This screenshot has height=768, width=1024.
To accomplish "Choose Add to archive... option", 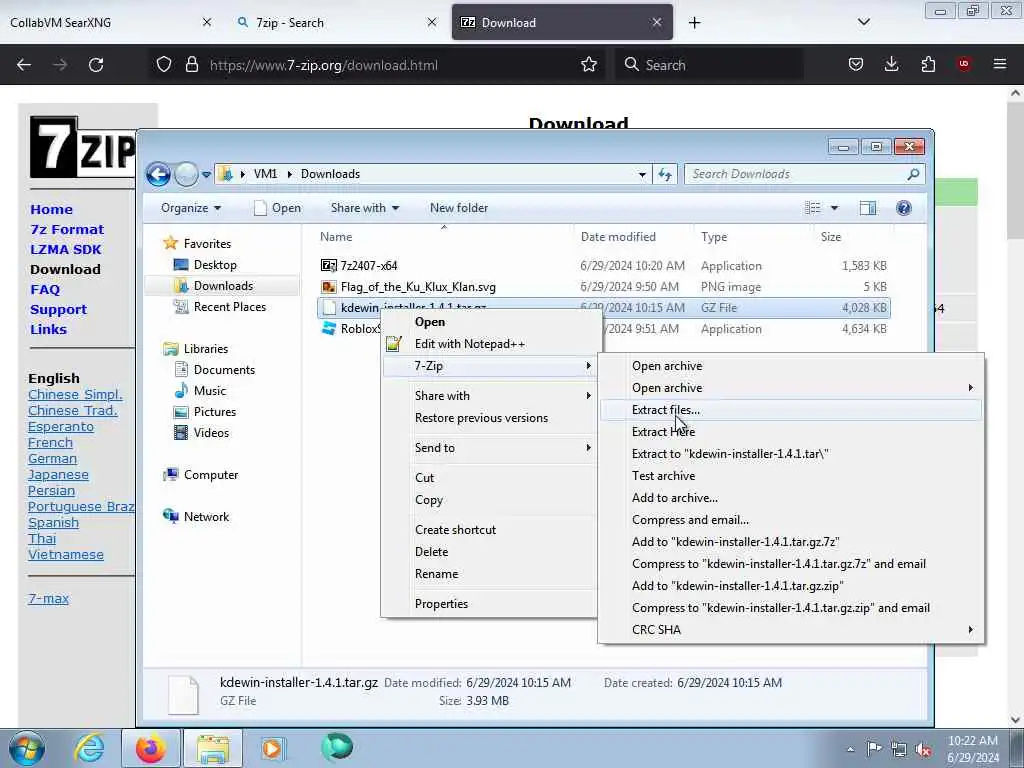I will click(790, 498).
